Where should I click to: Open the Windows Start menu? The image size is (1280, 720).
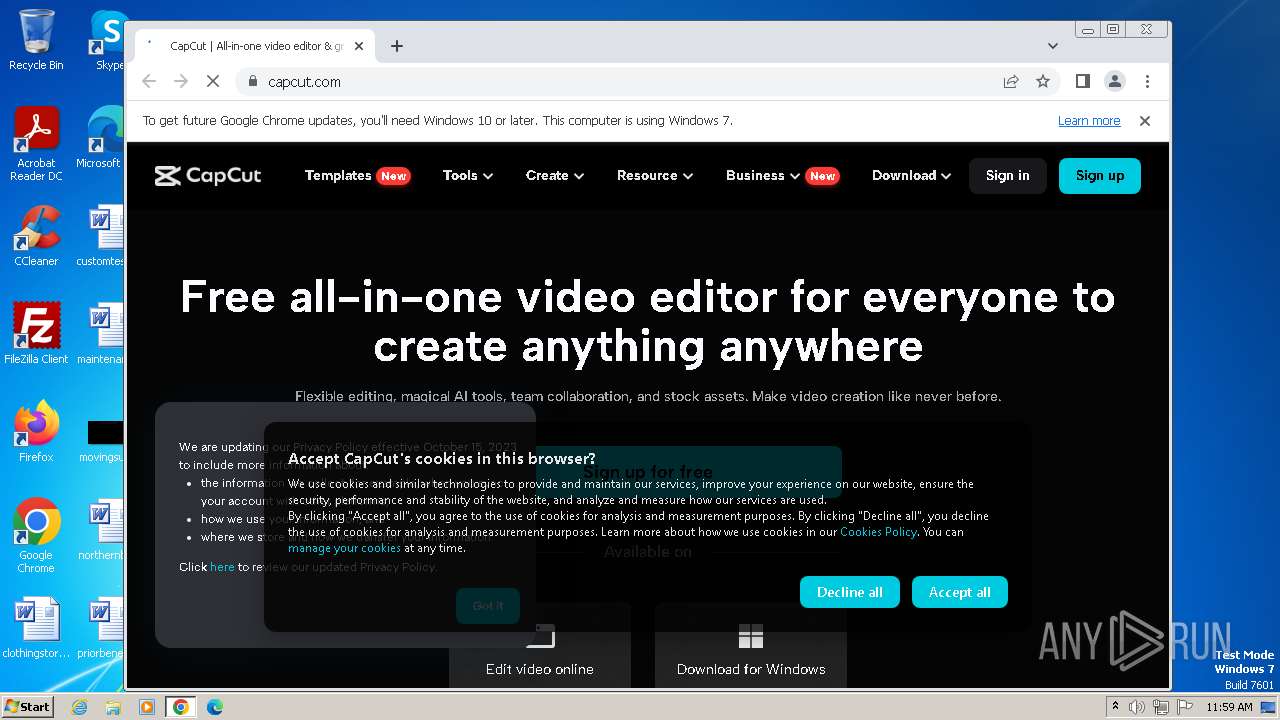pyautogui.click(x=27, y=706)
